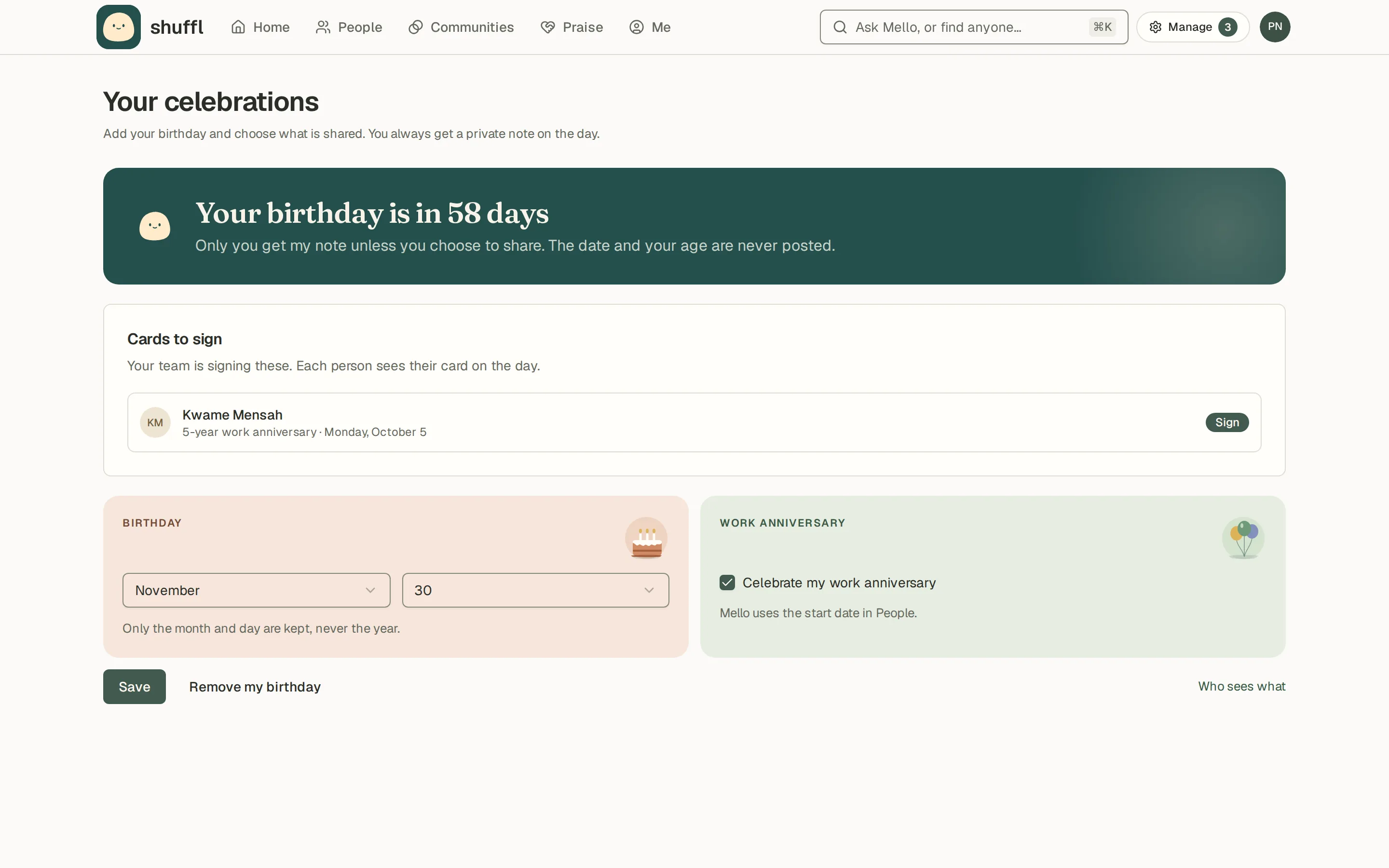Click the ⌘K shortcut badge
Viewport: 1389px width, 868px height.
point(1103,27)
